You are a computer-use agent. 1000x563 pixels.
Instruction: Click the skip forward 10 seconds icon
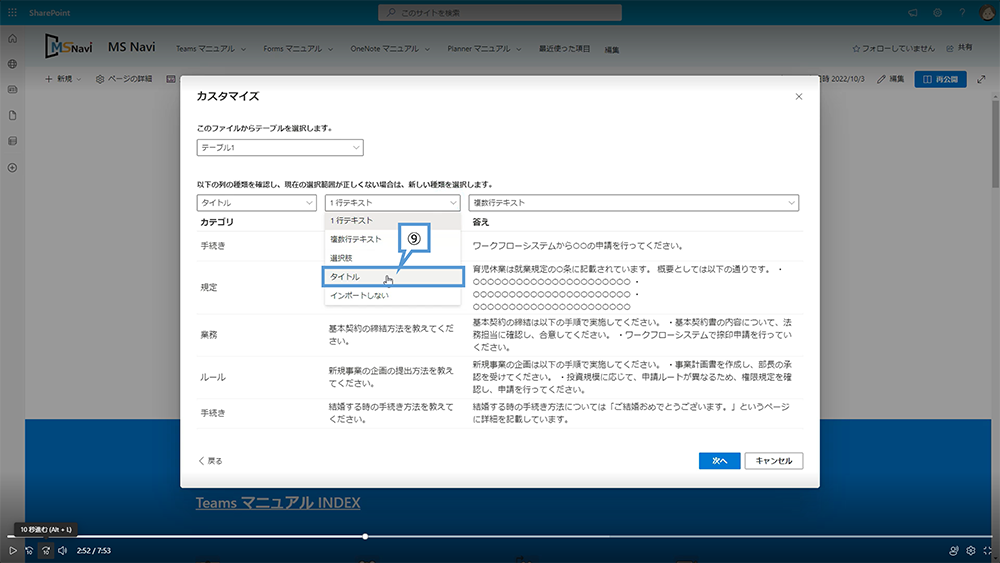45,550
